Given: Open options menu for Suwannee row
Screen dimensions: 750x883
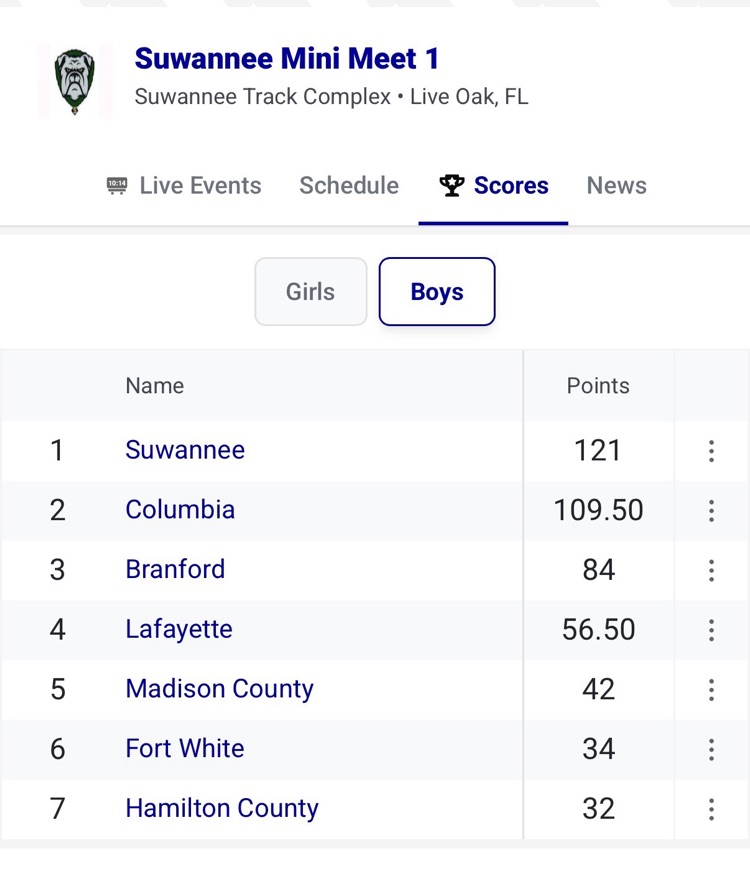Looking at the screenshot, I should pos(711,451).
